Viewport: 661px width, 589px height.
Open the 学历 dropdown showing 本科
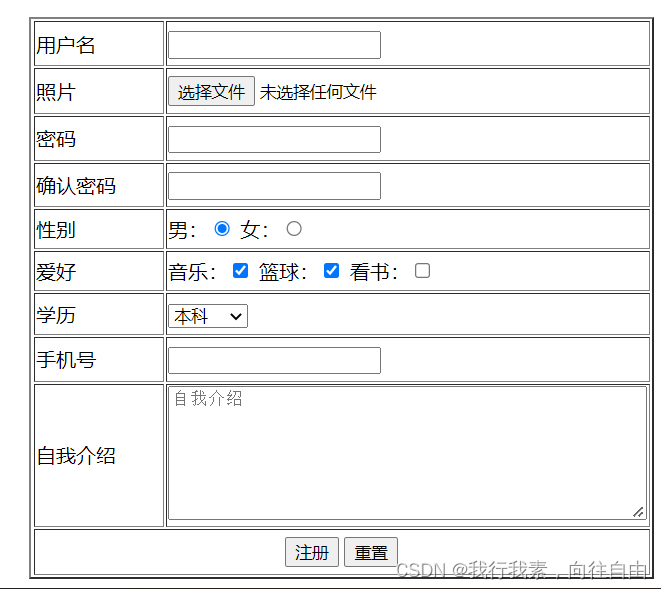pos(208,316)
